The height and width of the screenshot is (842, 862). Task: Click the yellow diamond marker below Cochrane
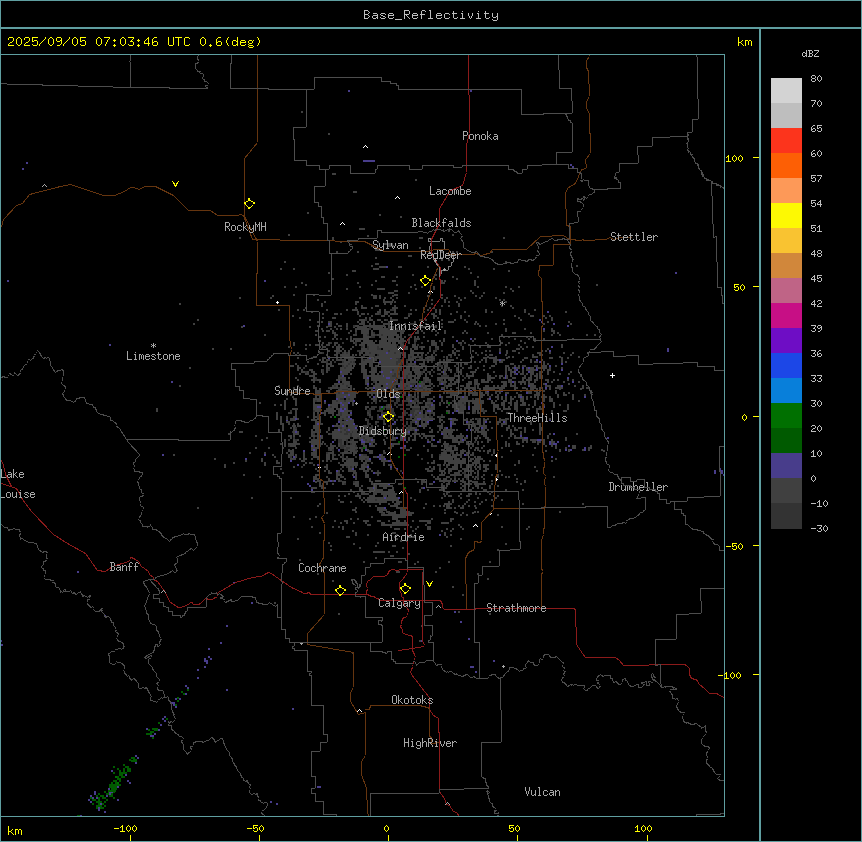coord(340,590)
